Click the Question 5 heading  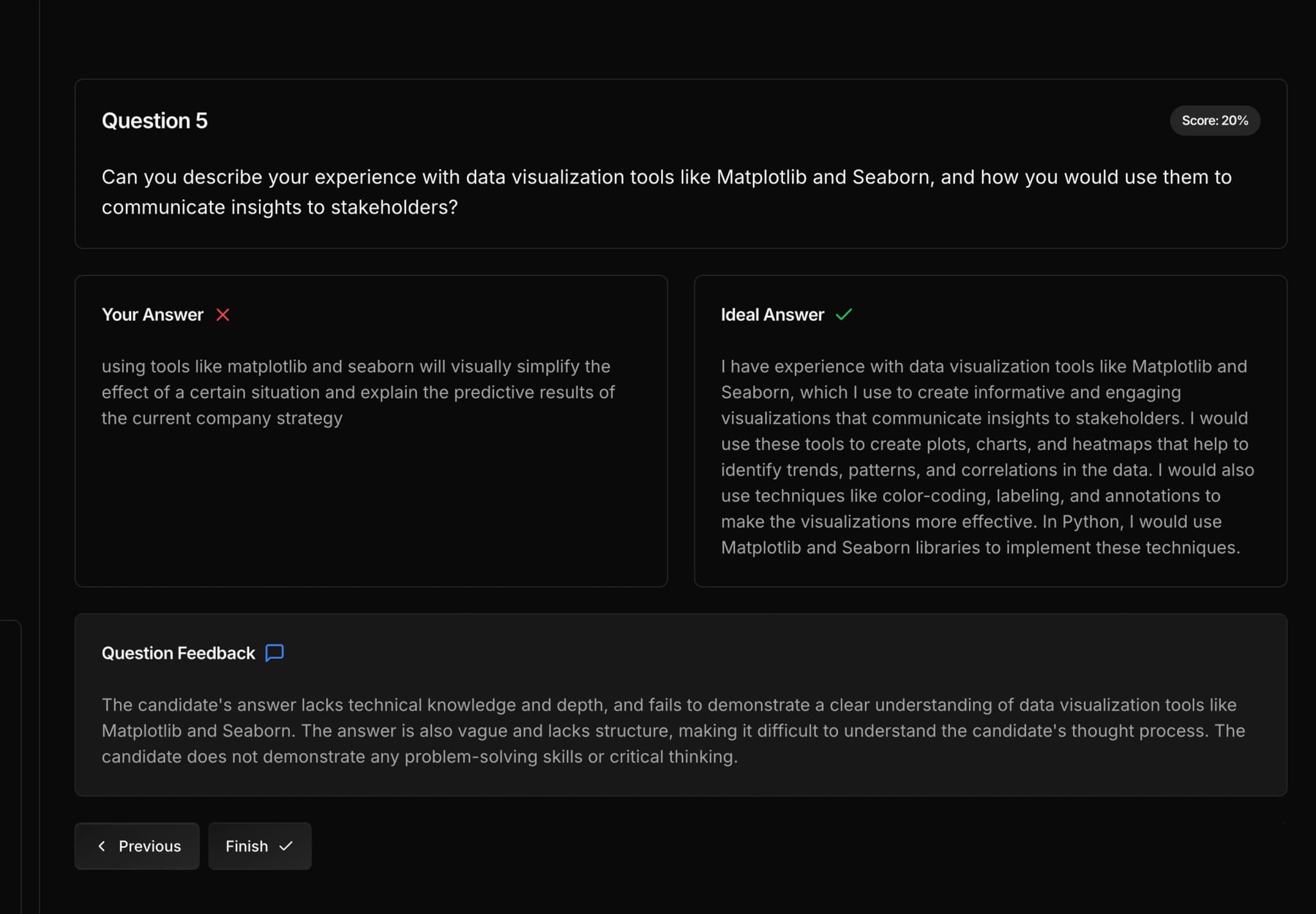click(x=154, y=121)
